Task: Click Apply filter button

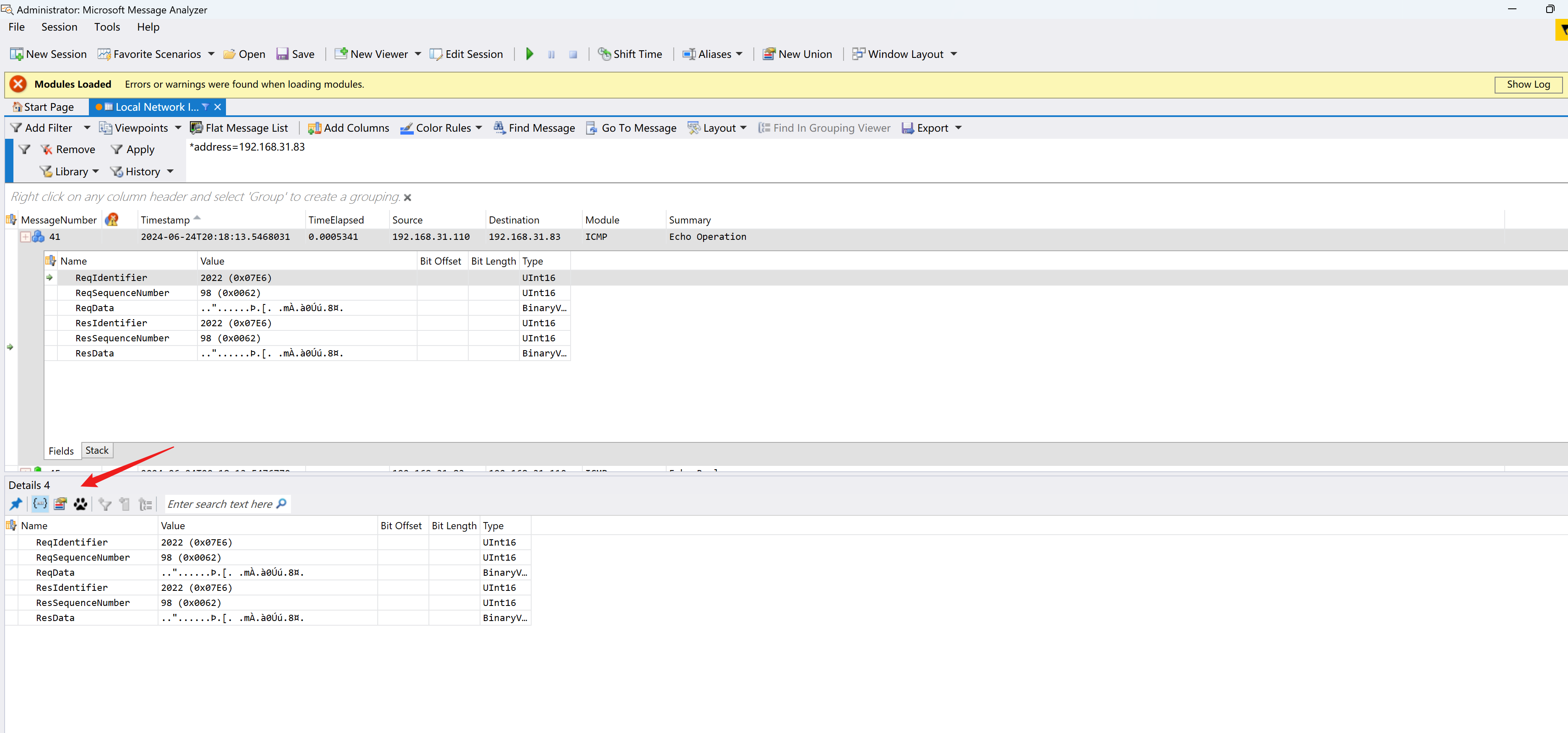Action: [x=133, y=150]
